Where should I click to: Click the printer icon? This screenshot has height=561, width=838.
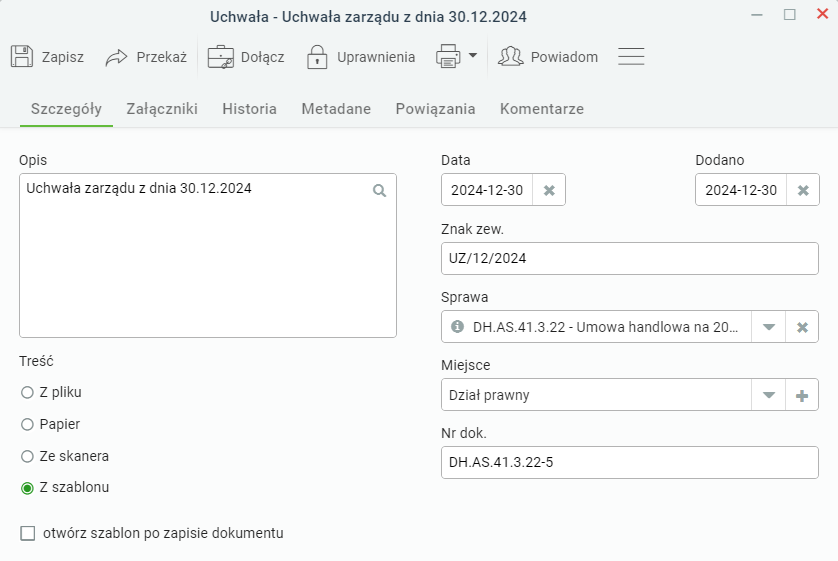448,56
